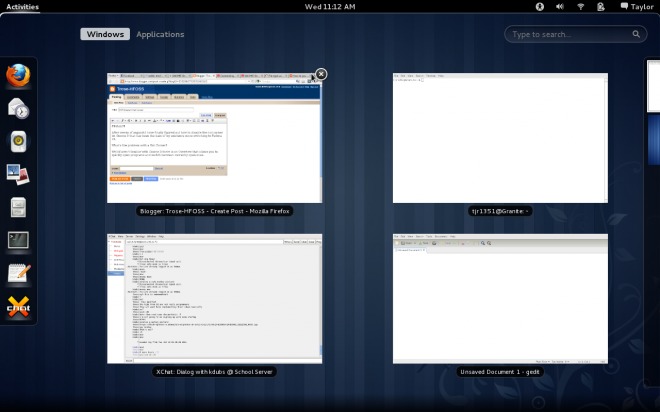The height and width of the screenshot is (412, 660).
Task: Click the Unsaved Document 1 - gedit caption
Action: [500, 372]
